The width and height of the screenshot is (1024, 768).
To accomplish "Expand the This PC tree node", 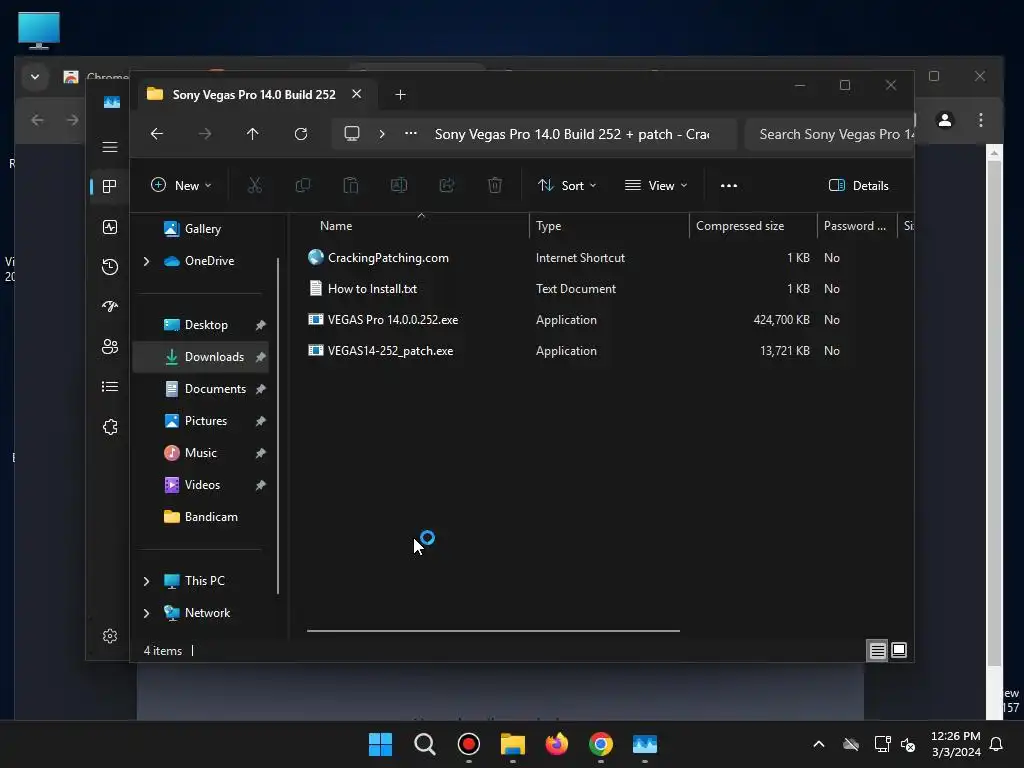I will click(146, 581).
